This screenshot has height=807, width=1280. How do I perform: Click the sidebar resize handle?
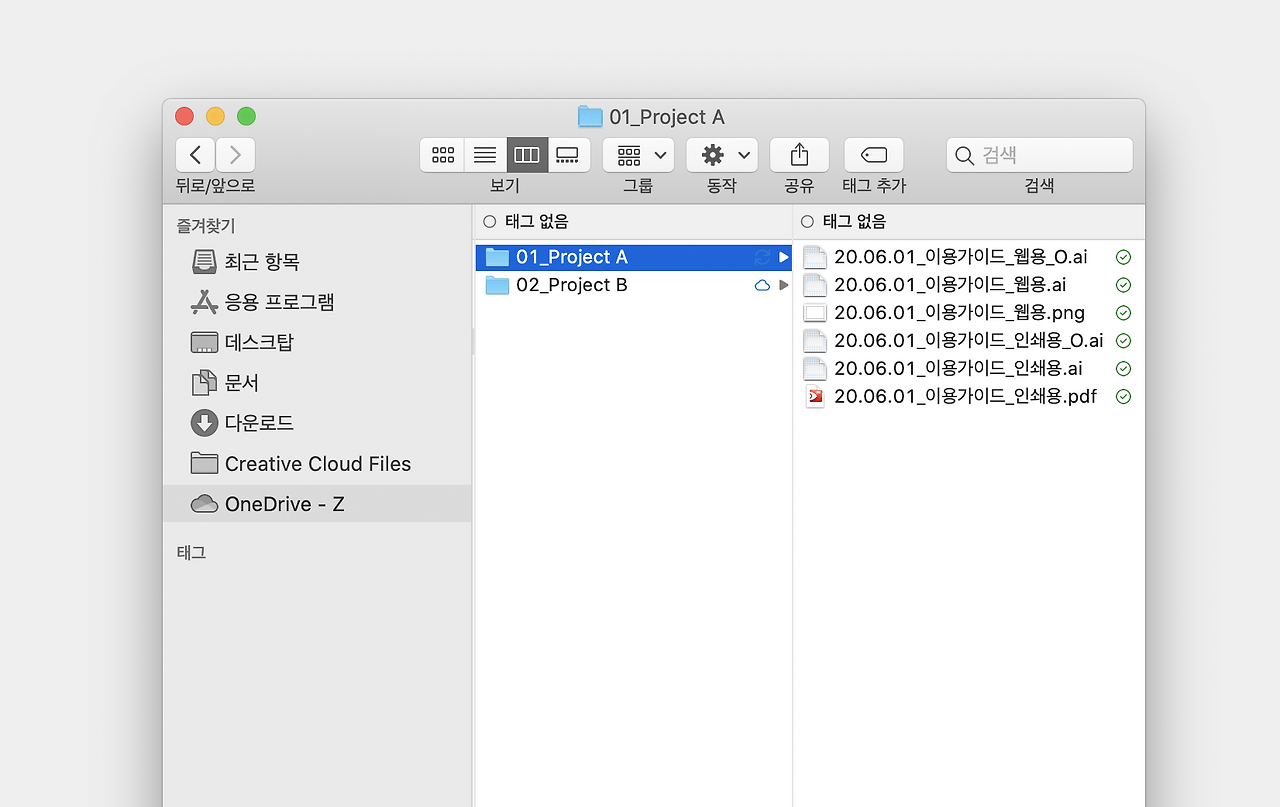(x=473, y=342)
